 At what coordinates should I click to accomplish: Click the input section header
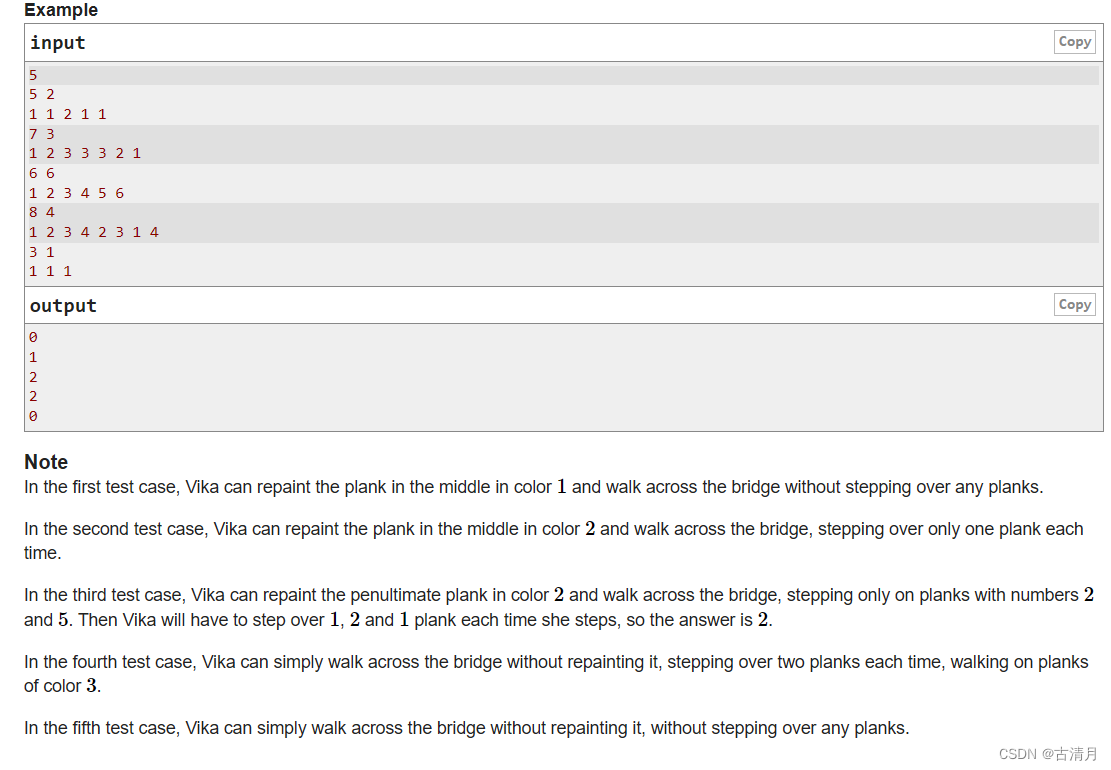click(57, 42)
